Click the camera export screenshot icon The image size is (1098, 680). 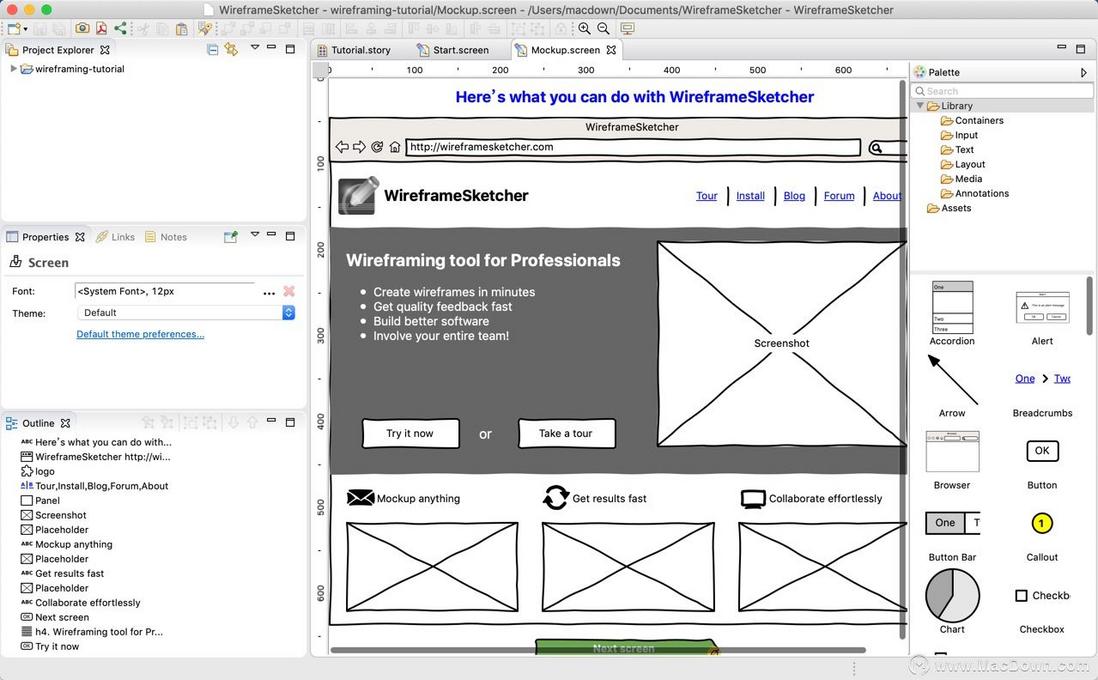coord(83,29)
